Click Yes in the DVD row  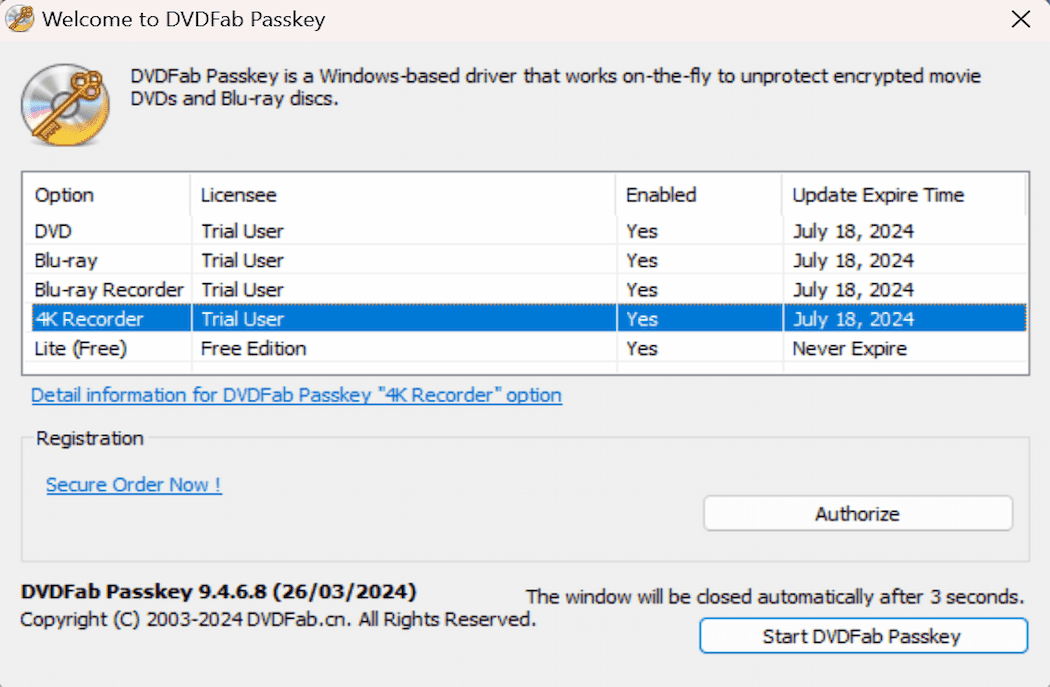tap(642, 231)
